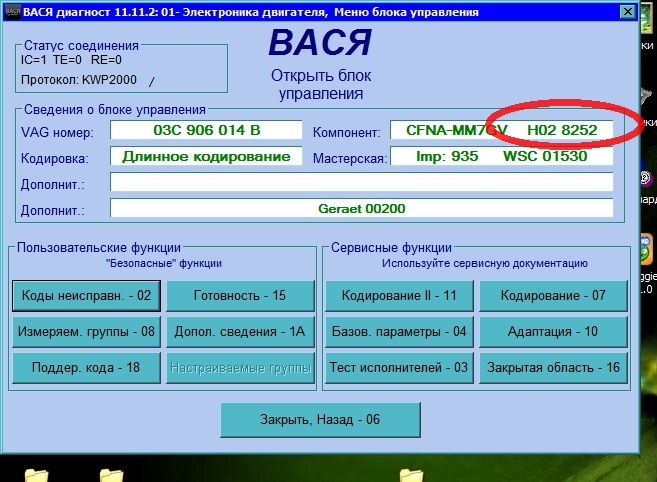The width and height of the screenshot is (657, 482).
Task: Run Тест исполнителей - 03
Action: pyautogui.click(x=399, y=368)
